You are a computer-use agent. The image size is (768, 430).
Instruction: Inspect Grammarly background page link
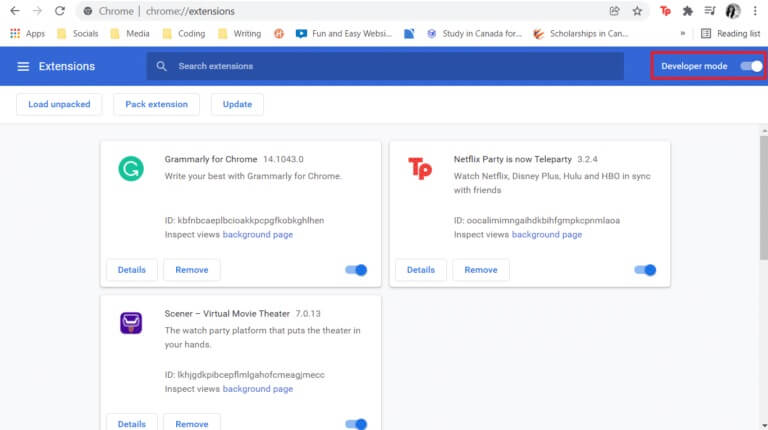click(x=258, y=235)
